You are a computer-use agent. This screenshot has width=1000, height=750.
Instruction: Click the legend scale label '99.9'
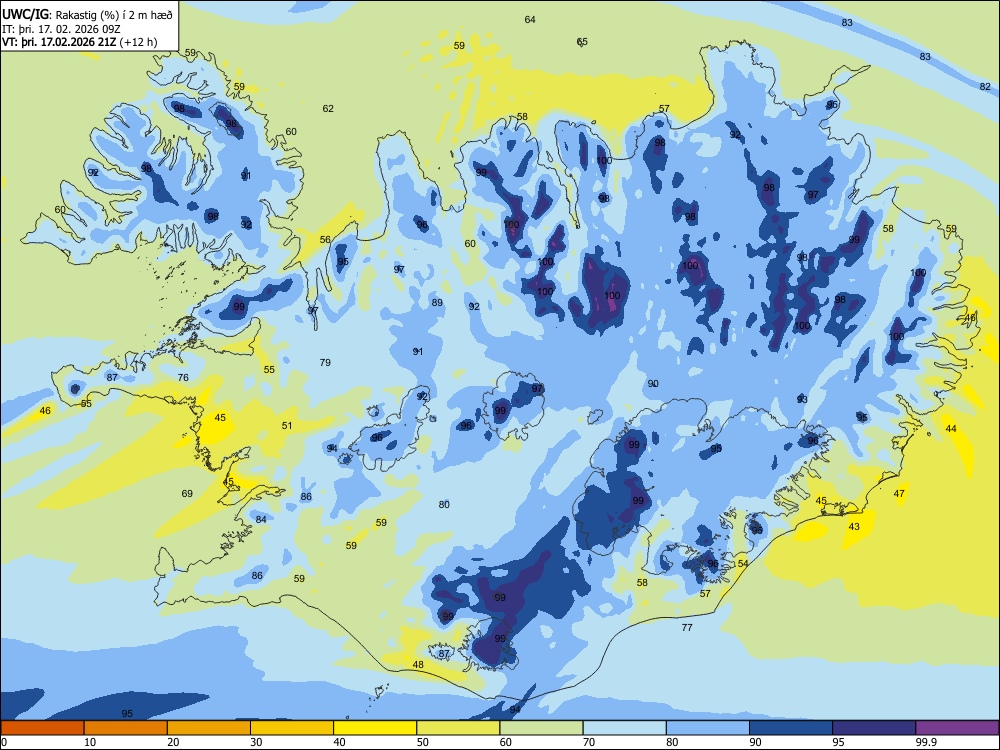coord(926,742)
